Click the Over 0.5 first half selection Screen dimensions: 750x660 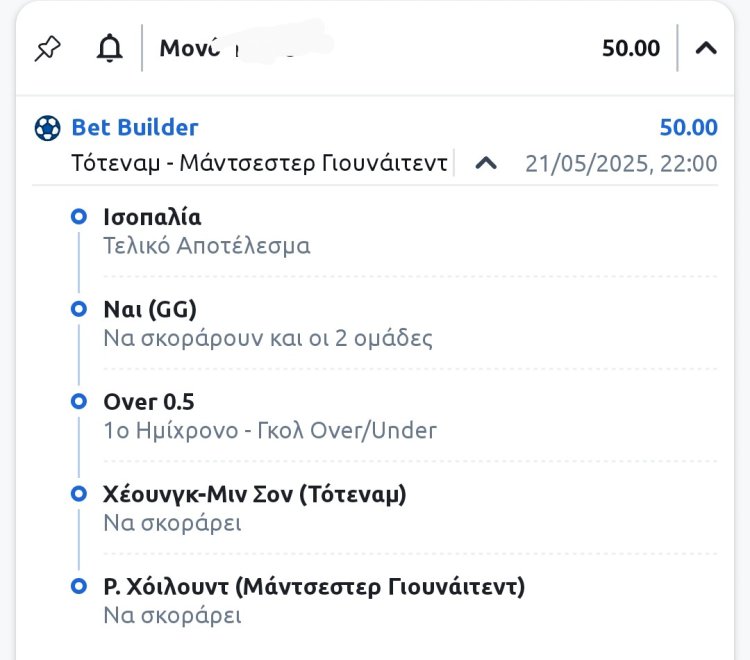point(149,402)
